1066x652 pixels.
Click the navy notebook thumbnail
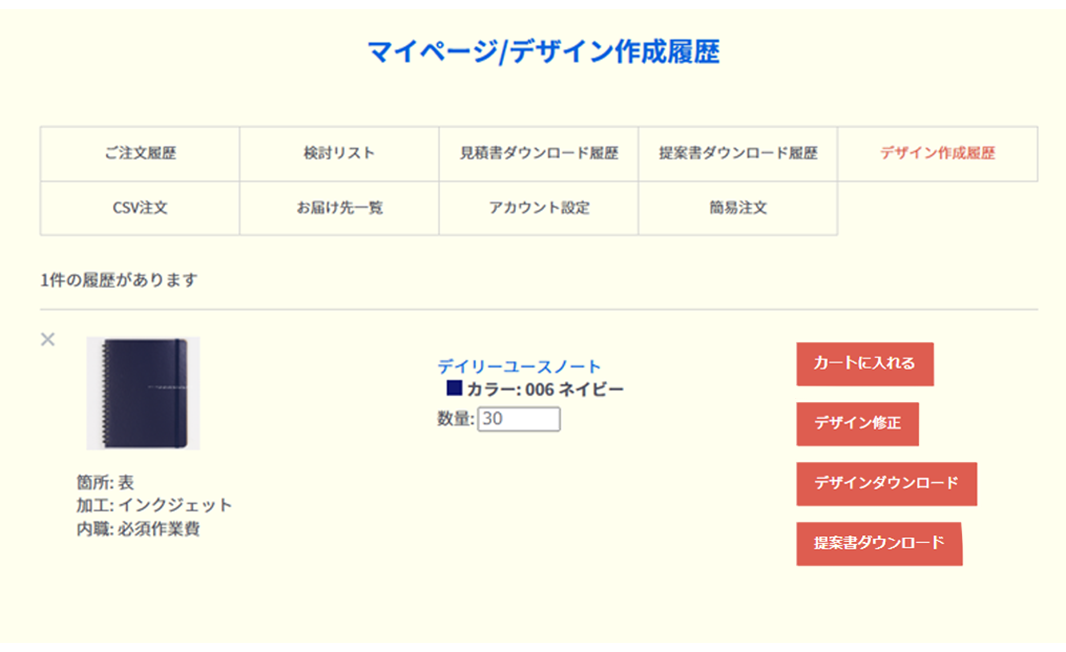click(143, 393)
